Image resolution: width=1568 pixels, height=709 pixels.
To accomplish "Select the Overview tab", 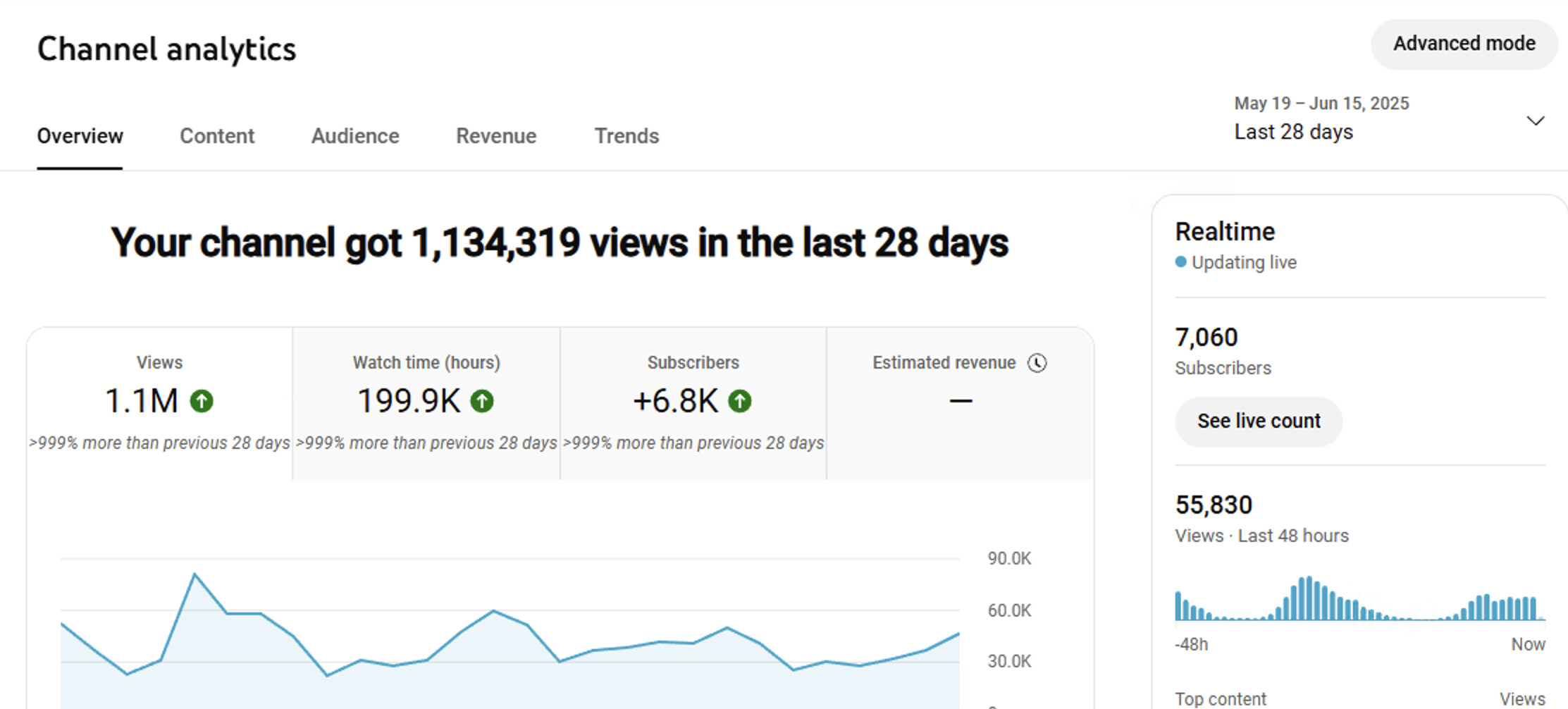I will tap(80, 136).
